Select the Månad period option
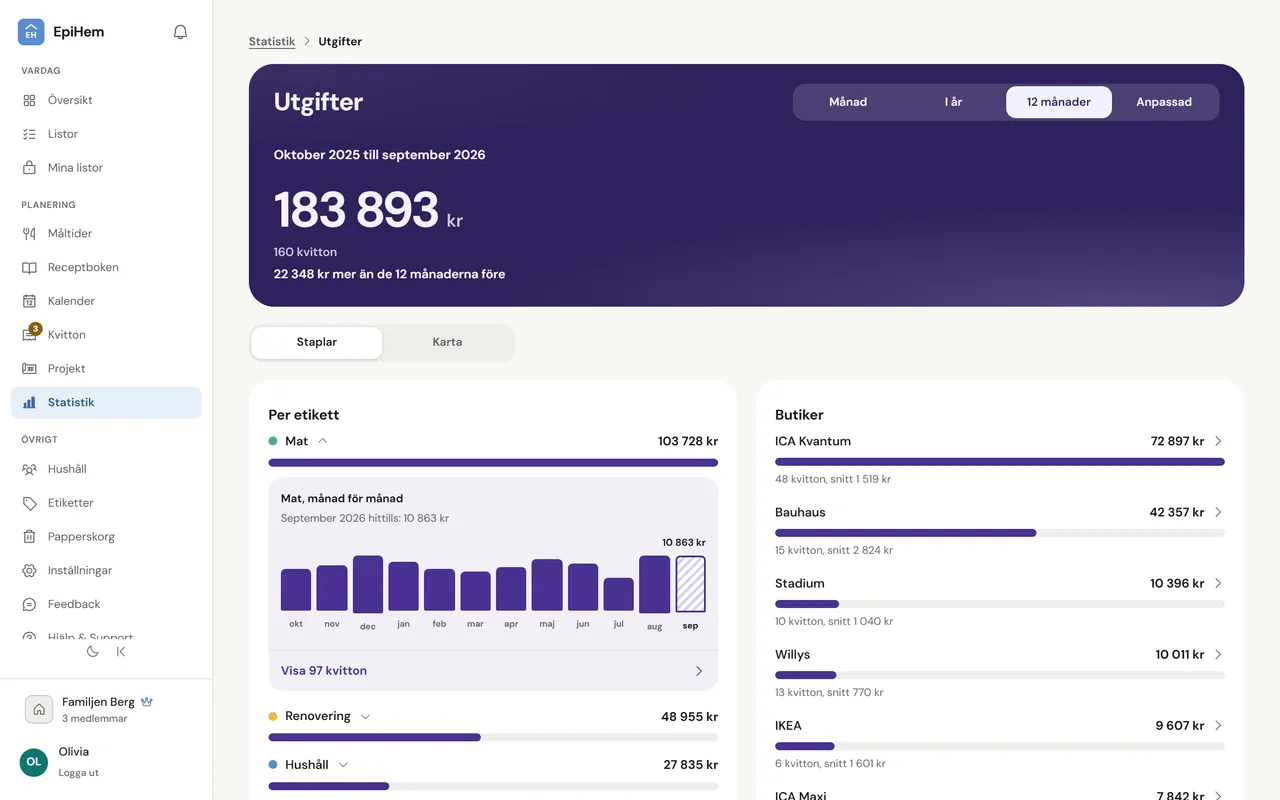 (x=848, y=102)
